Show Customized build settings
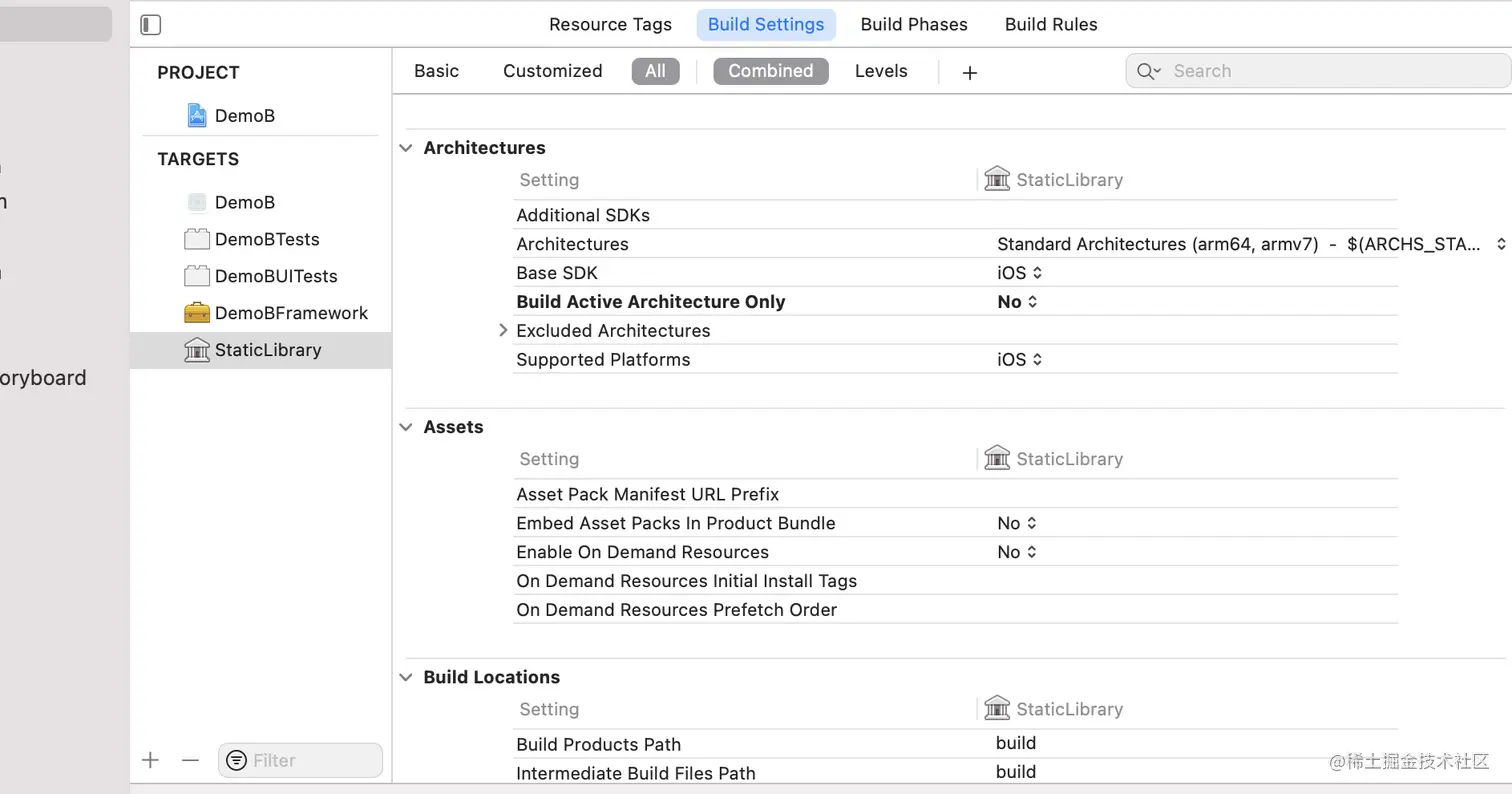Image resolution: width=1512 pixels, height=794 pixels. click(x=552, y=71)
